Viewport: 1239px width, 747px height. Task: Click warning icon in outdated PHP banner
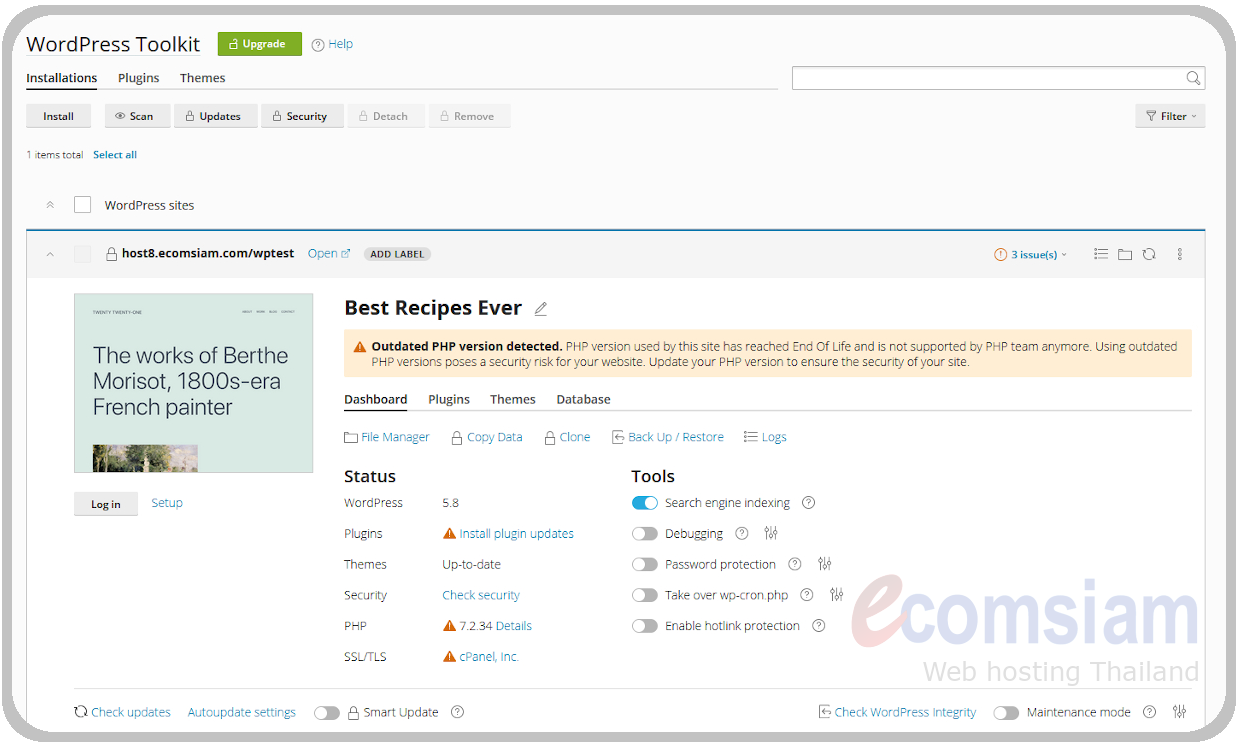point(360,347)
